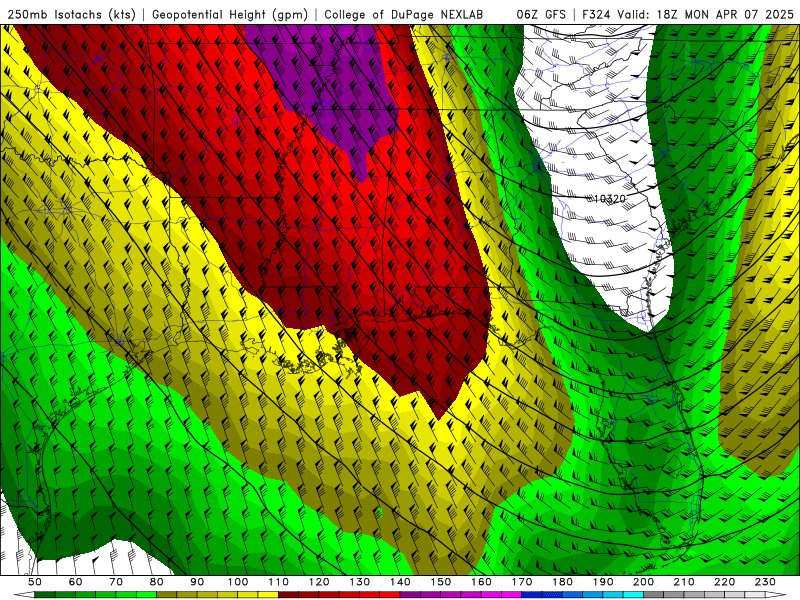
Task: Click the '06Z GFS' model run label
Action: click(541, 14)
